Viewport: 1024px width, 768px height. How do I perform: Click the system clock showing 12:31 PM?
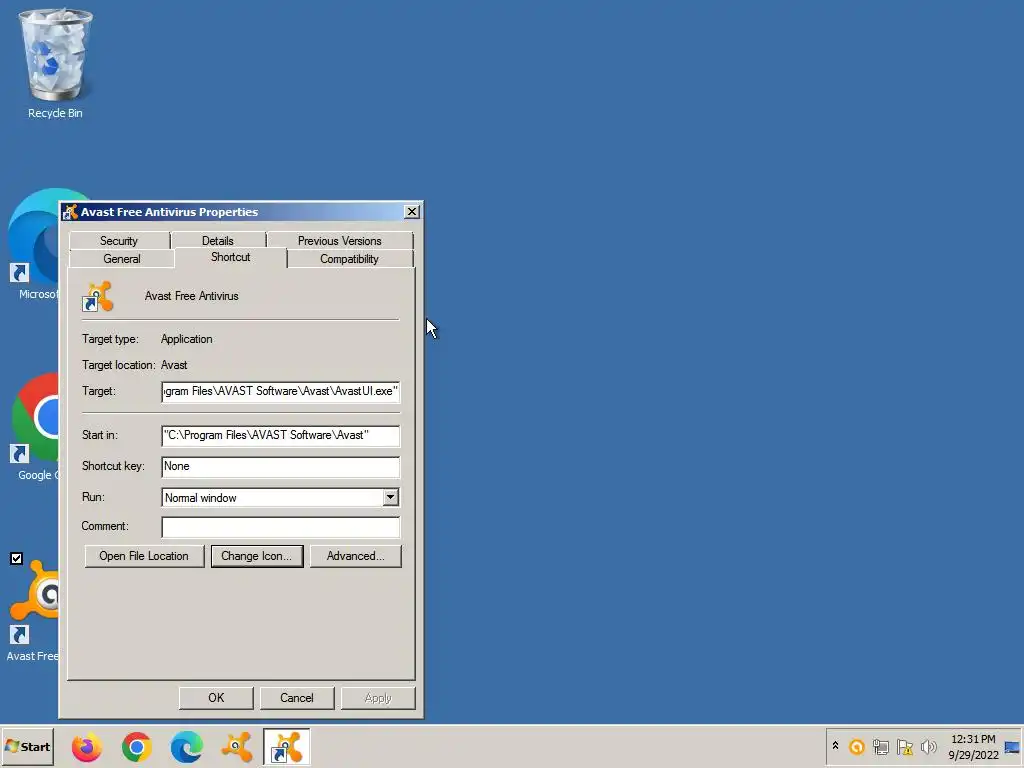pos(973,747)
